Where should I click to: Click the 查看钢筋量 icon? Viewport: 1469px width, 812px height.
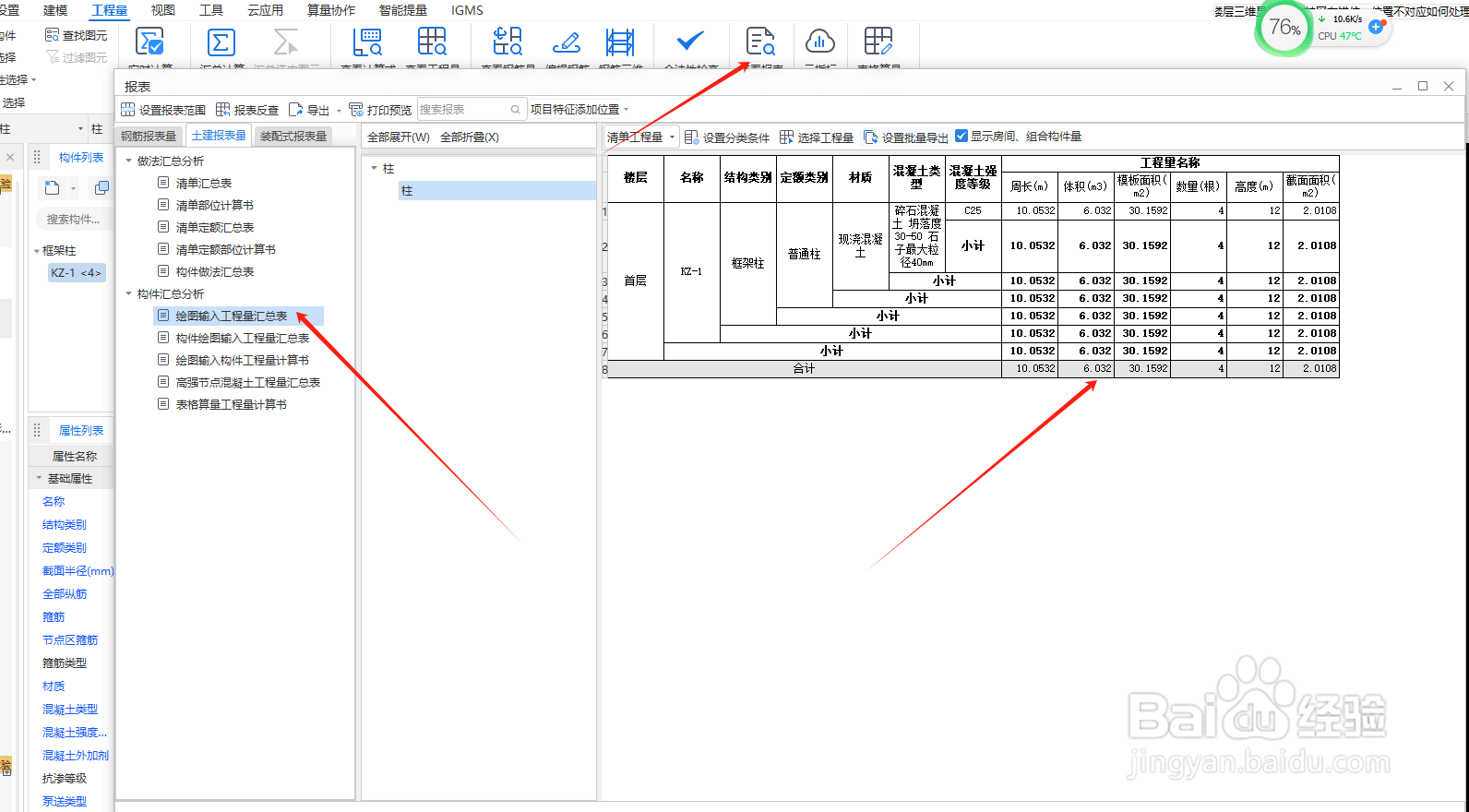508,42
